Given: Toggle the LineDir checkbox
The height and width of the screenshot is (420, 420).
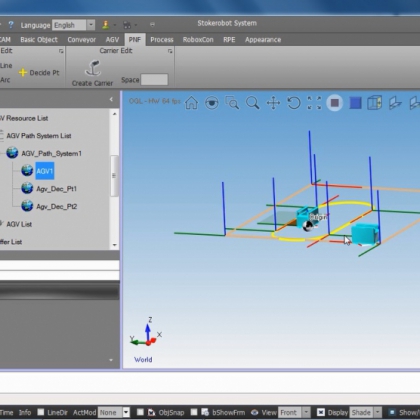Looking at the screenshot, I should tap(41, 412).
